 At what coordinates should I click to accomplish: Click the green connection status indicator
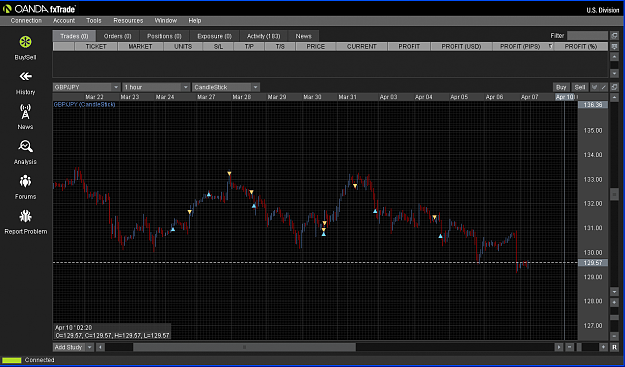click(12, 360)
